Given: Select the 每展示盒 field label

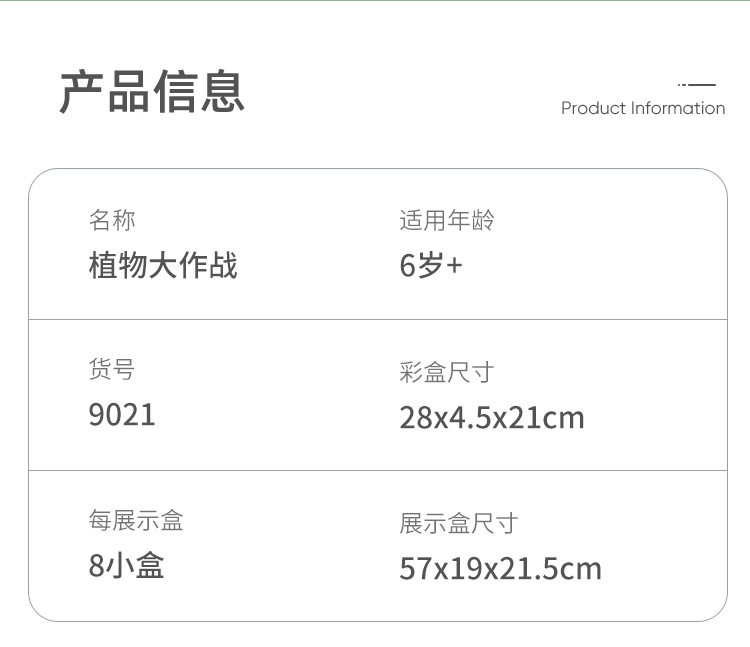Looking at the screenshot, I should point(136,520).
